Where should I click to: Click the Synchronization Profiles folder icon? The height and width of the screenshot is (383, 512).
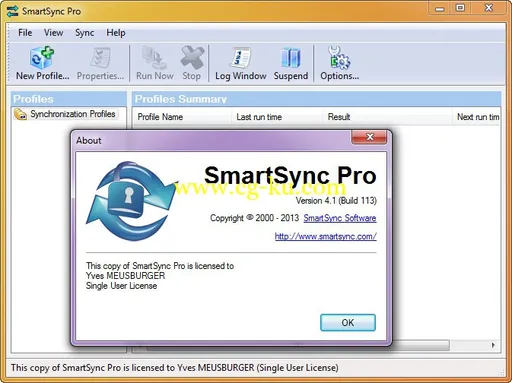20,114
